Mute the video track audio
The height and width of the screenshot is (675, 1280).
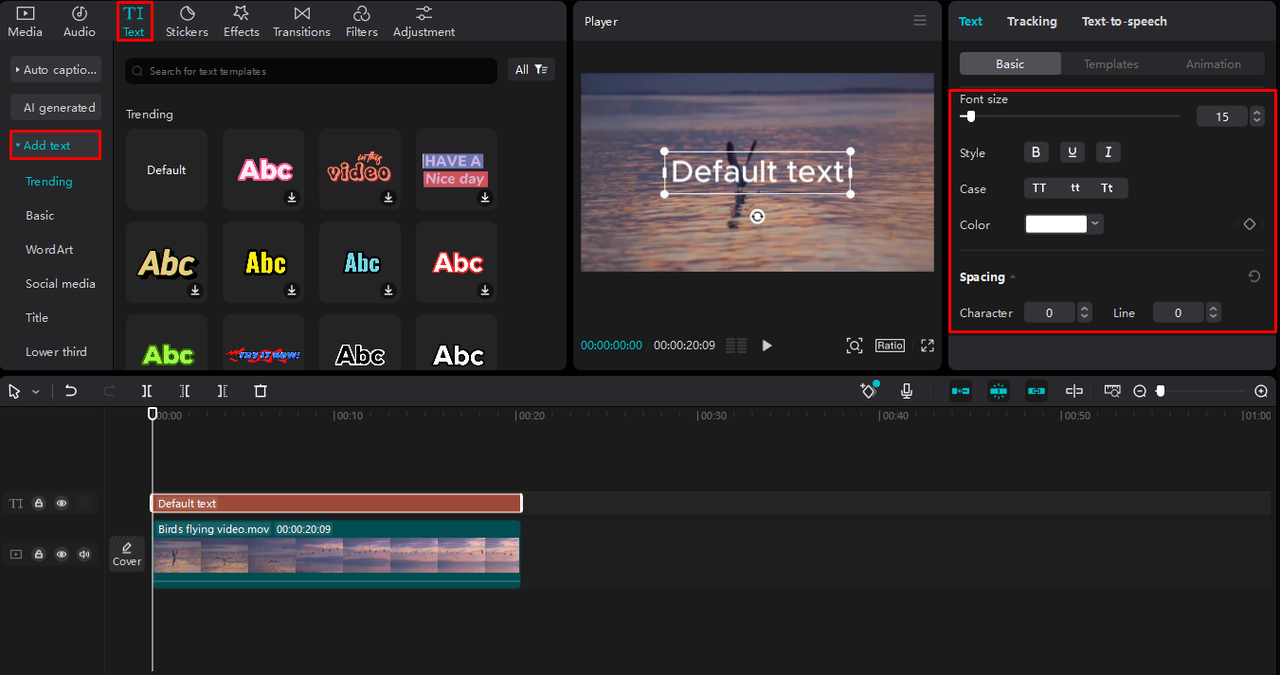pos(84,554)
